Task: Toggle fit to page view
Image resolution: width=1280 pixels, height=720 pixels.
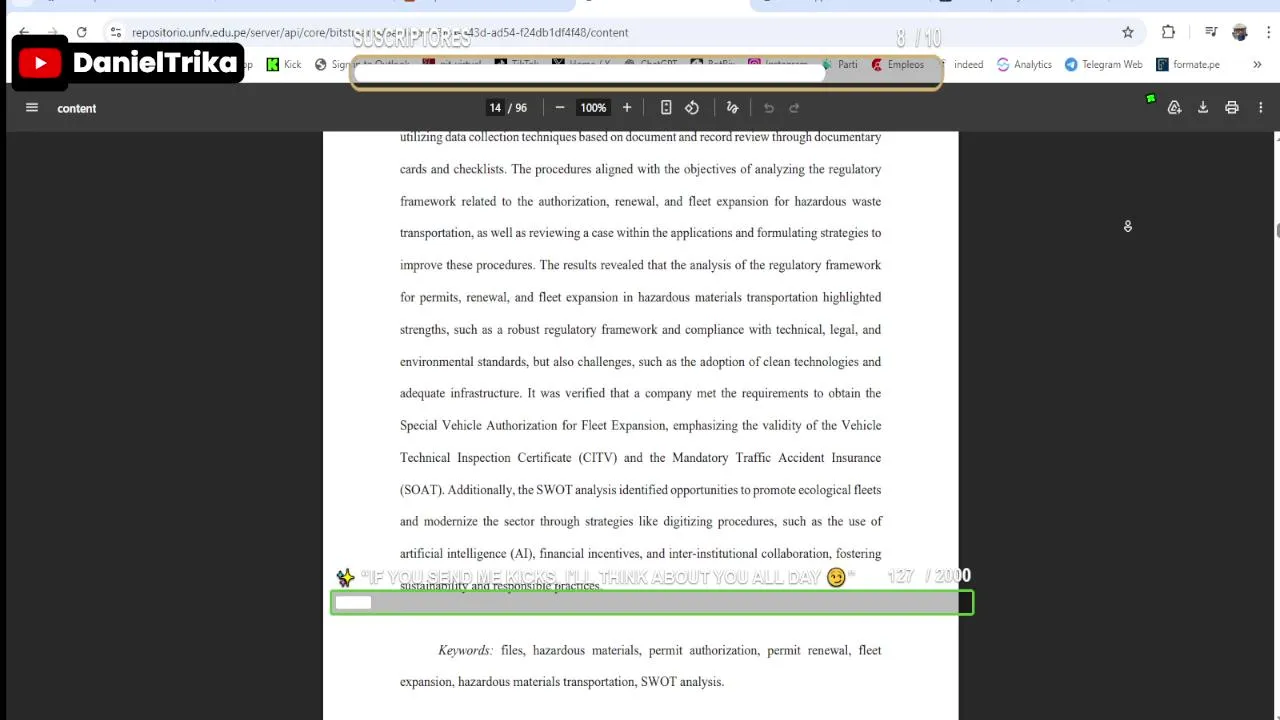Action: pos(666,108)
